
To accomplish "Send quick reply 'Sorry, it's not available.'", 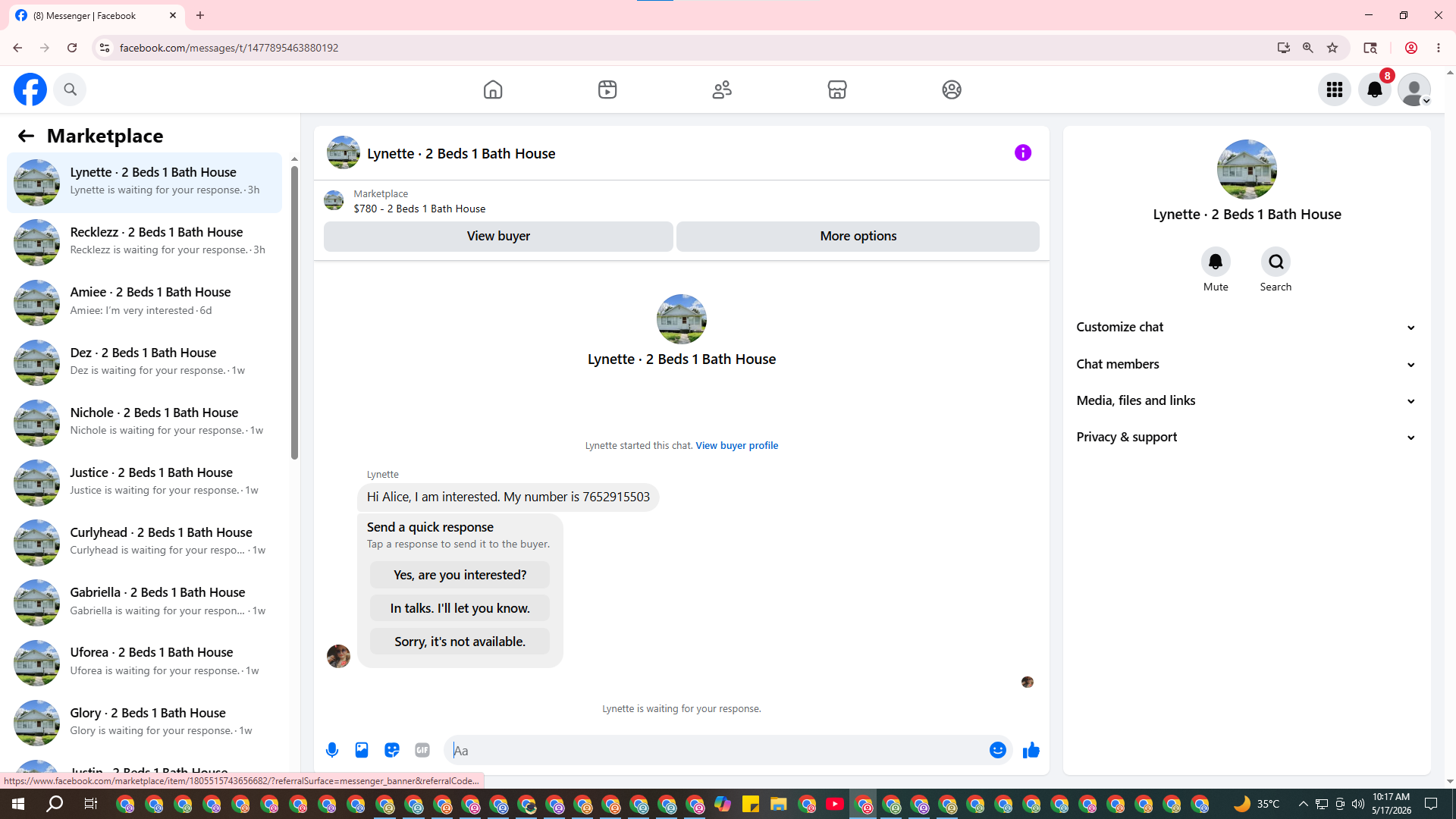I will 460,642.
